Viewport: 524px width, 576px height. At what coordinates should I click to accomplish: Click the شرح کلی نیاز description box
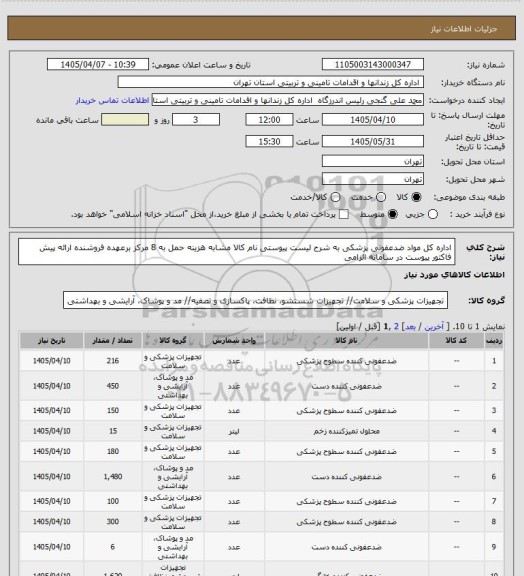[237, 252]
